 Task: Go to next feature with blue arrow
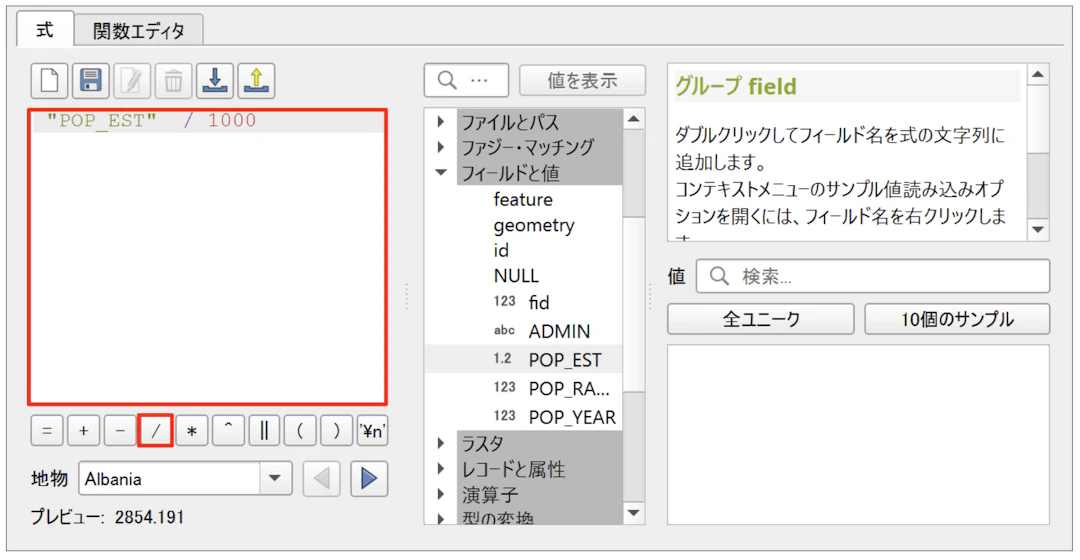coord(369,479)
